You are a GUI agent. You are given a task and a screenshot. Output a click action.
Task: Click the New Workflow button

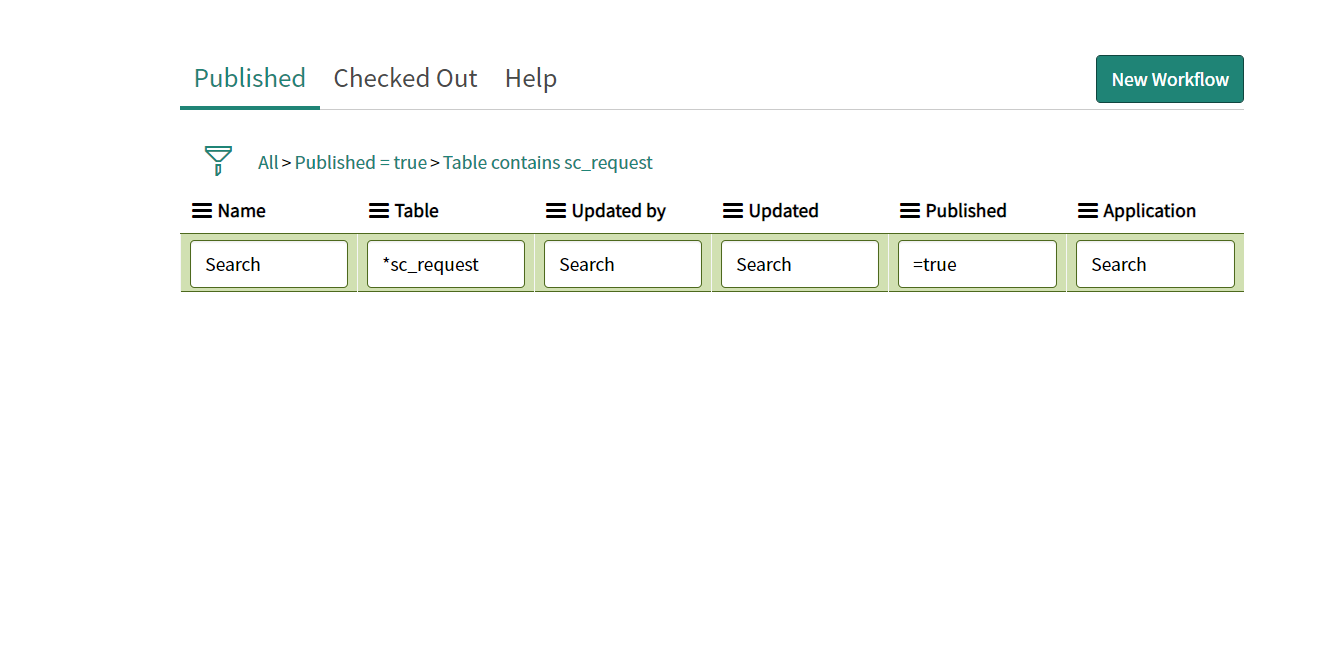coord(1170,79)
